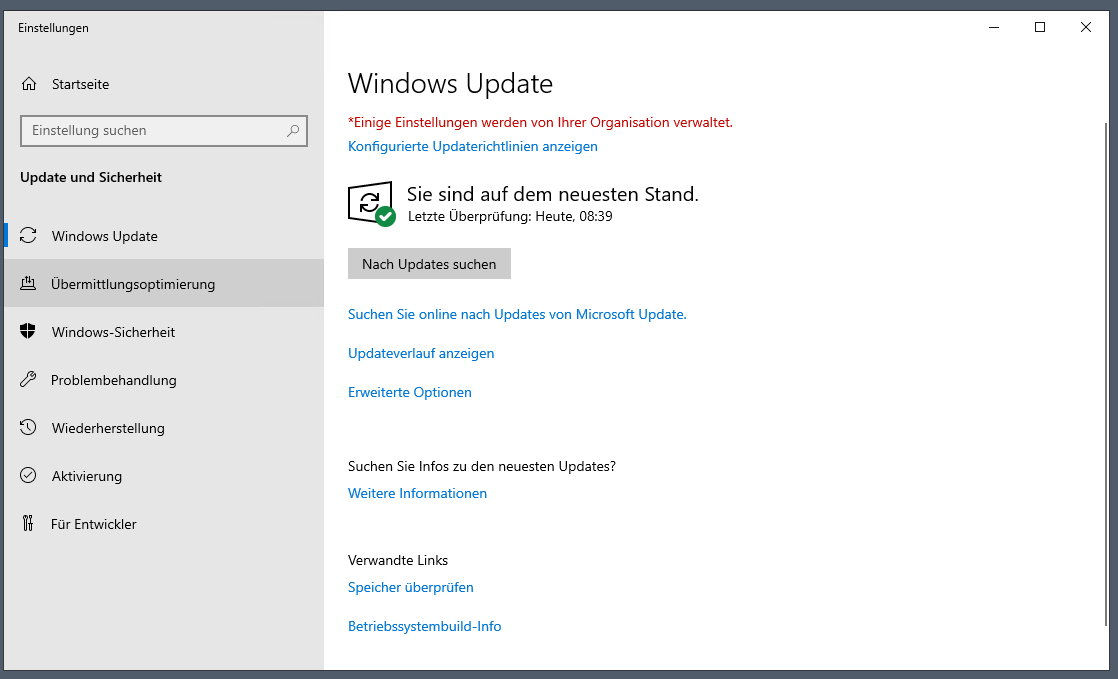Open Für Entwickler settings
The height and width of the screenshot is (679, 1118).
(x=164, y=524)
